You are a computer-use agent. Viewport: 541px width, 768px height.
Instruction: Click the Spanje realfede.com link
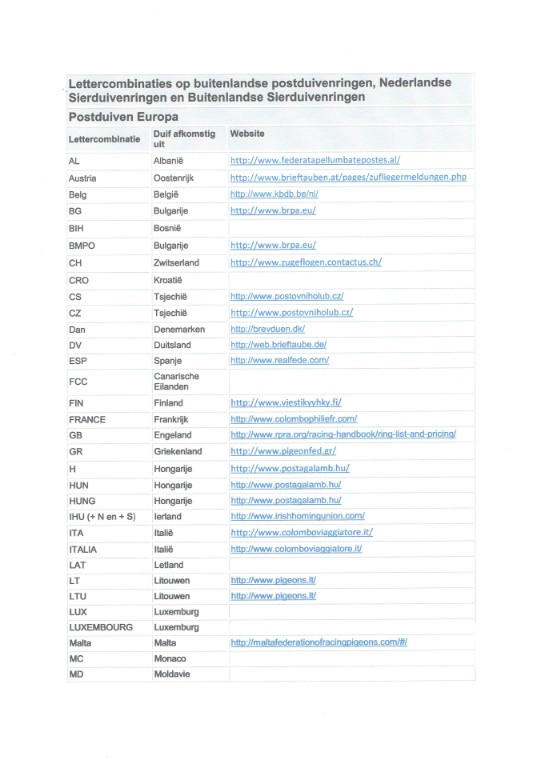point(280,360)
